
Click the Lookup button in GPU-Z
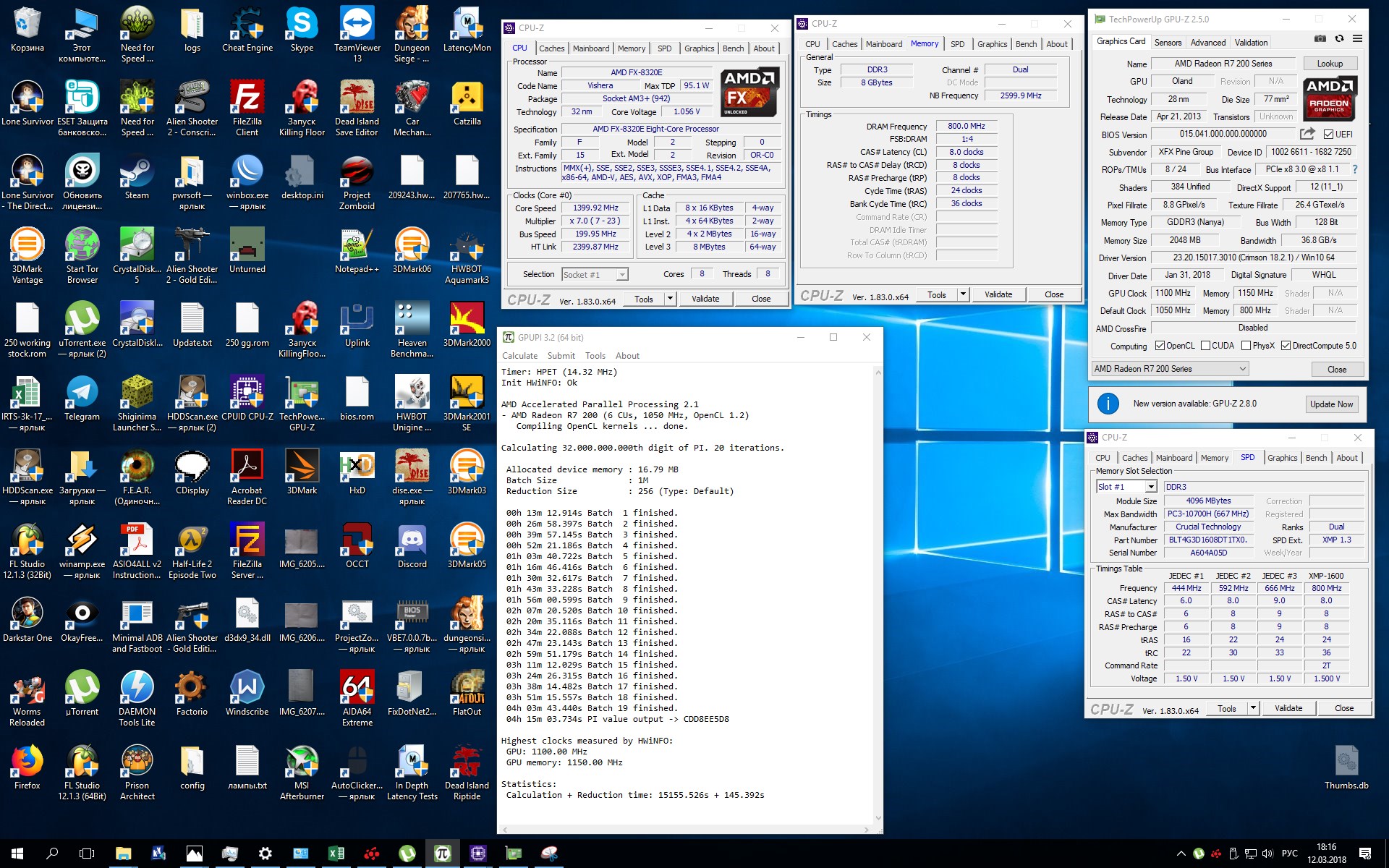(1330, 64)
